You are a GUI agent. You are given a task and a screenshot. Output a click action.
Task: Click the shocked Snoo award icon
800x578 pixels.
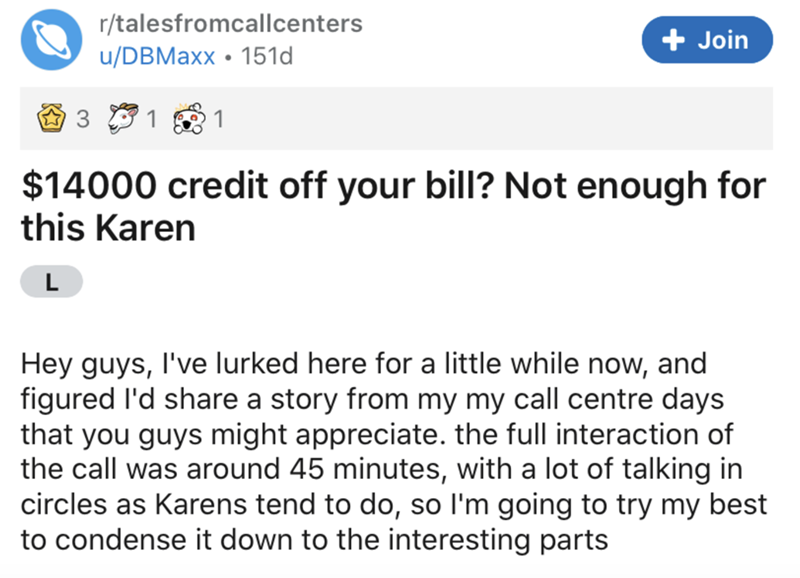click(189, 120)
